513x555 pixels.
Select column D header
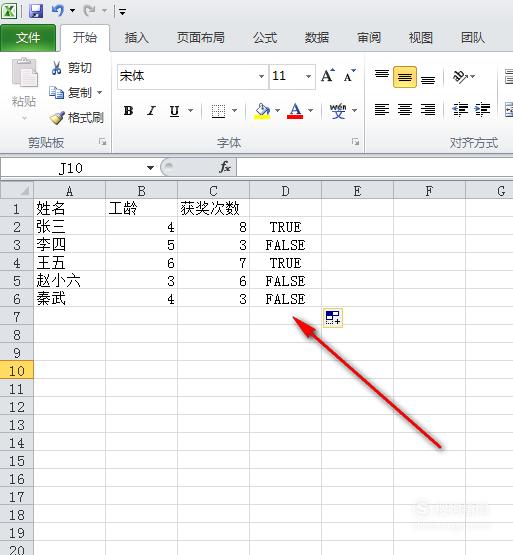point(285,191)
